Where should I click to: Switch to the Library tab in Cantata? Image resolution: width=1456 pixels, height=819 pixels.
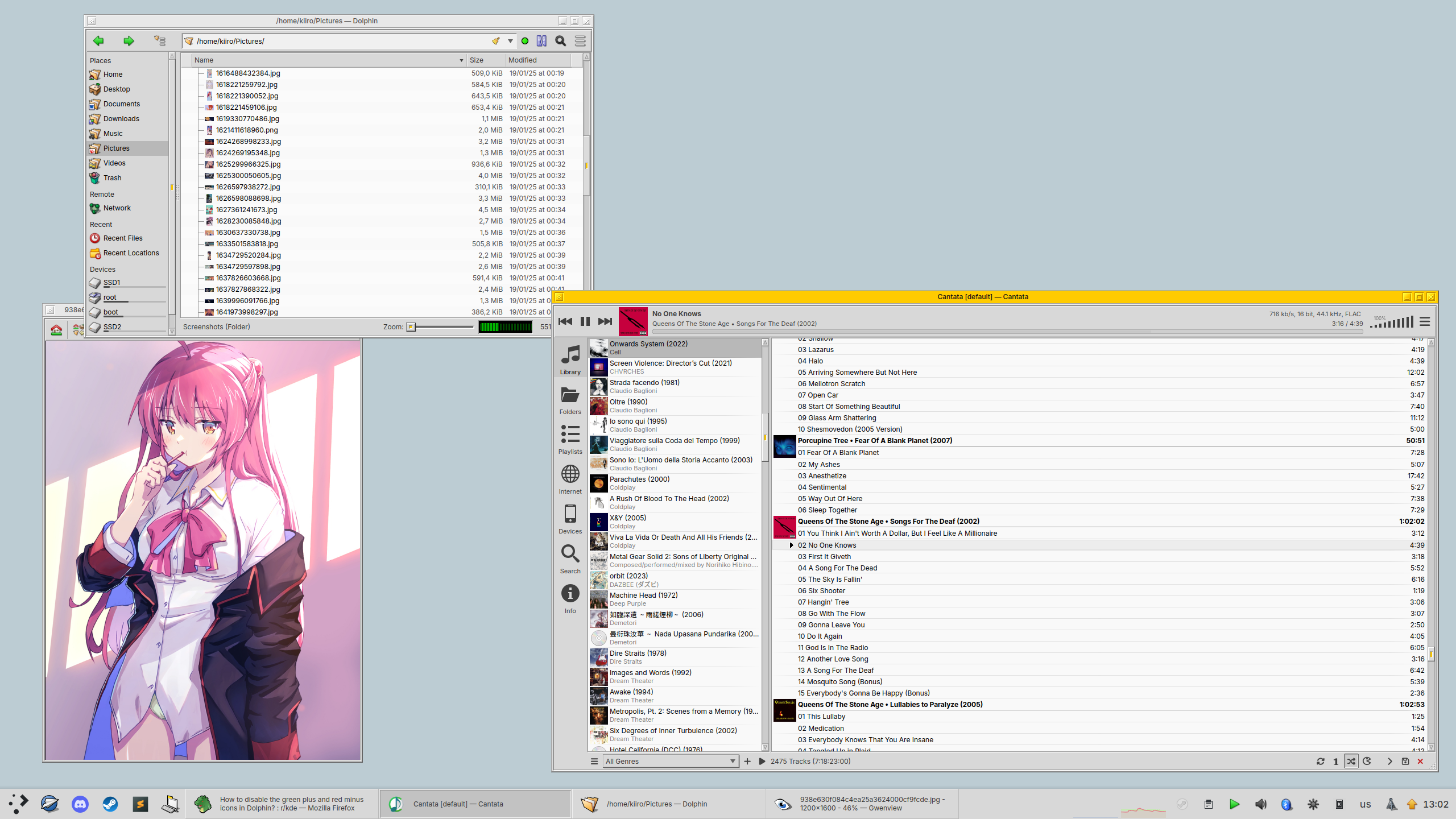tap(570, 359)
